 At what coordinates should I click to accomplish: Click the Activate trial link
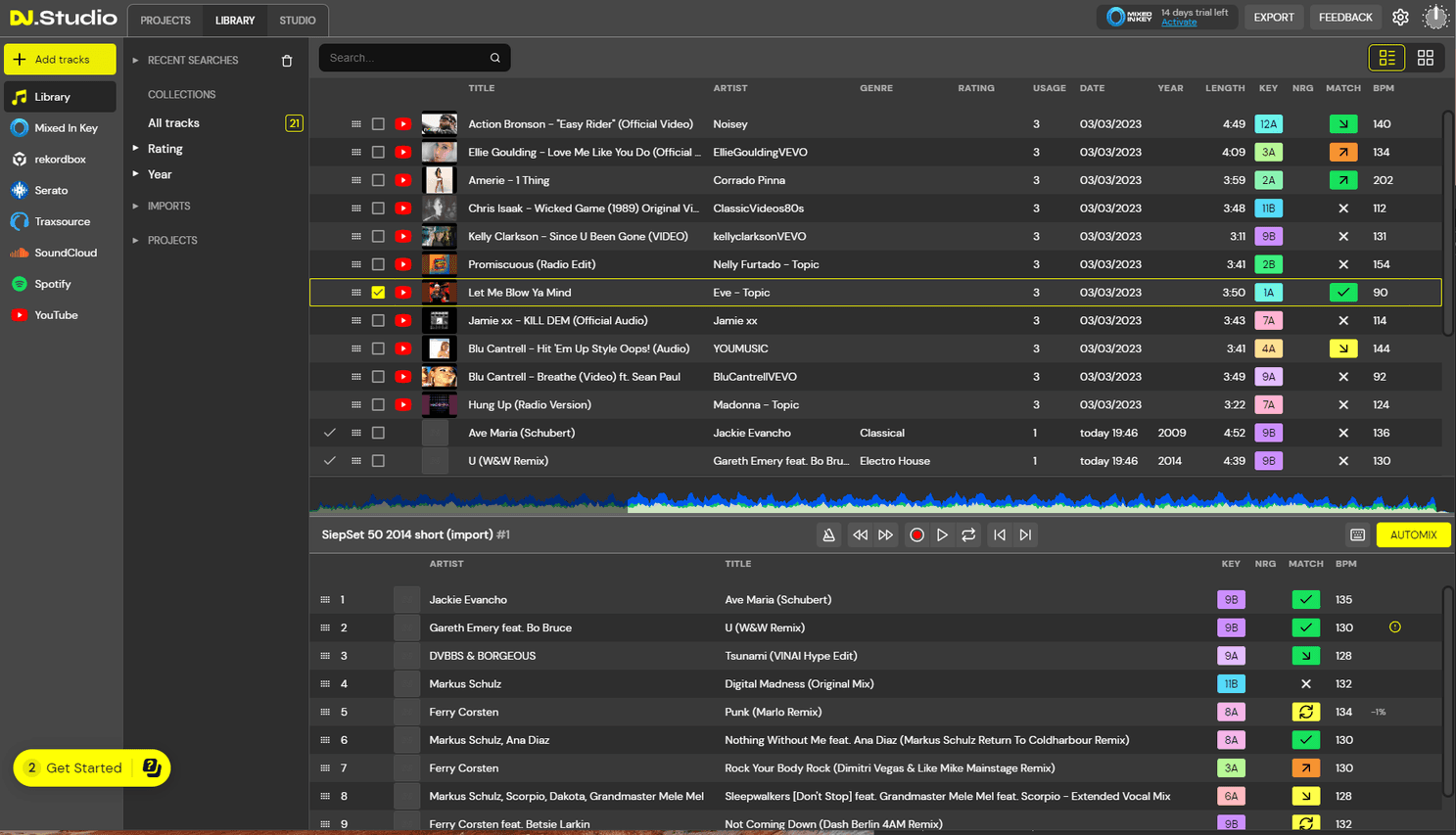(1179, 23)
